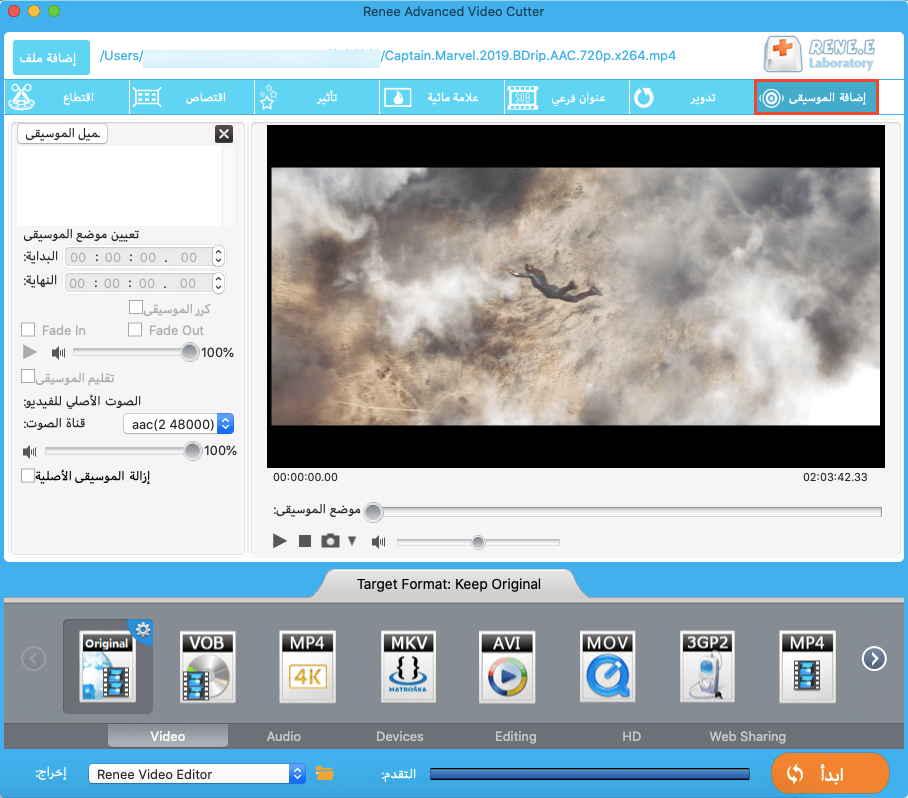Mute the original video audio speaker icon
The image size is (908, 798).
[x=30, y=451]
